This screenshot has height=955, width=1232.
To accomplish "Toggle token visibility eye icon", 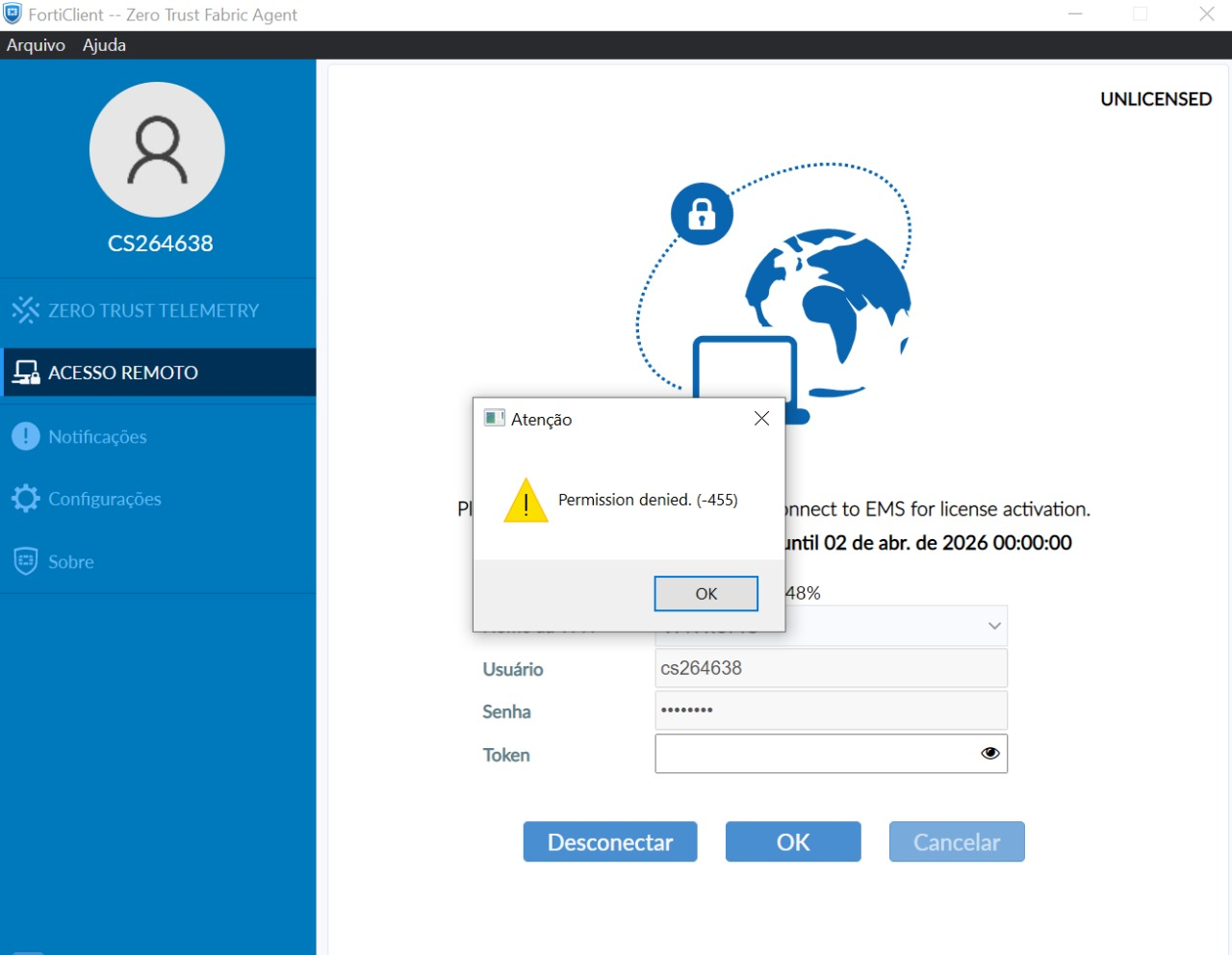I will coord(989,753).
